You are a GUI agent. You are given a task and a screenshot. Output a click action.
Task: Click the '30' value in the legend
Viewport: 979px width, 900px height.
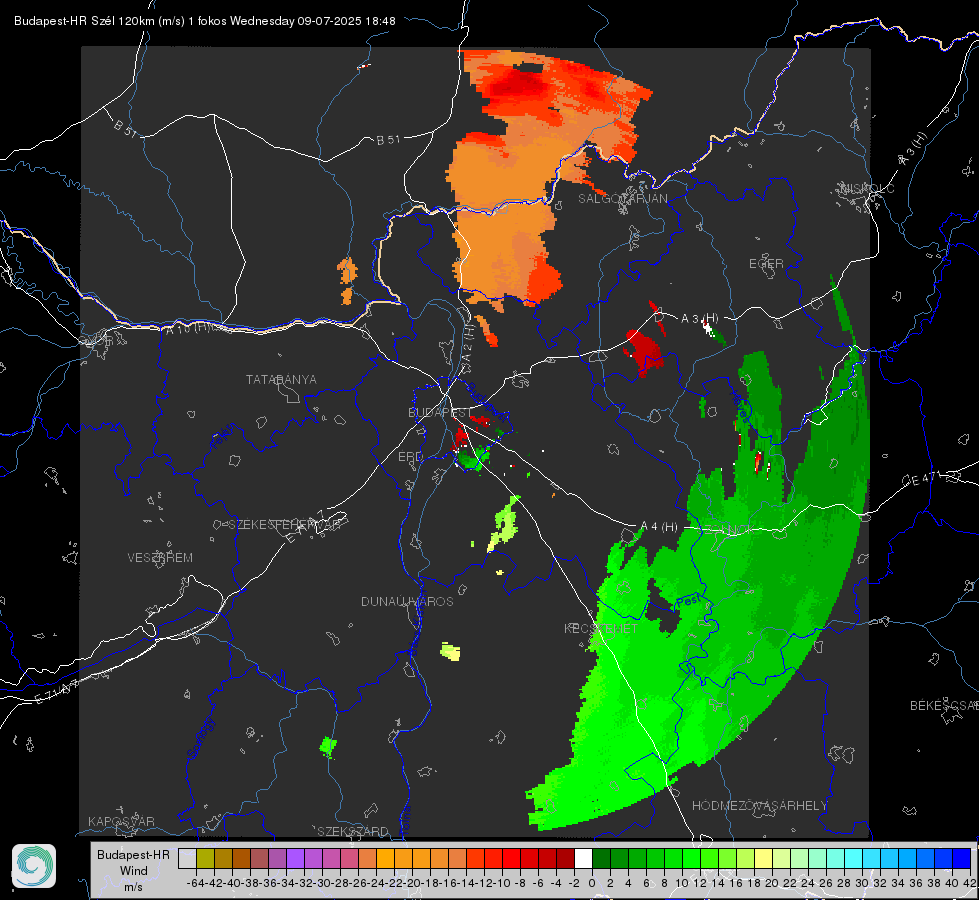click(x=862, y=883)
